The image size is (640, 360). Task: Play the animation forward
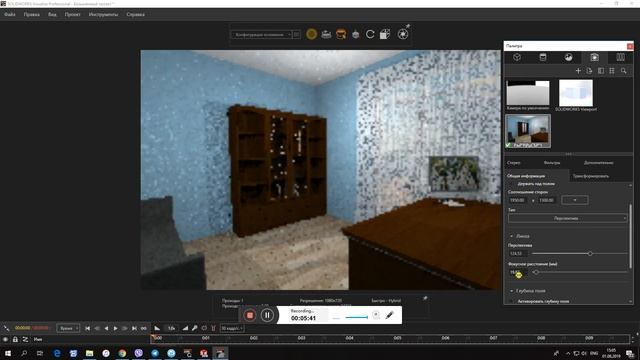tap(116, 328)
